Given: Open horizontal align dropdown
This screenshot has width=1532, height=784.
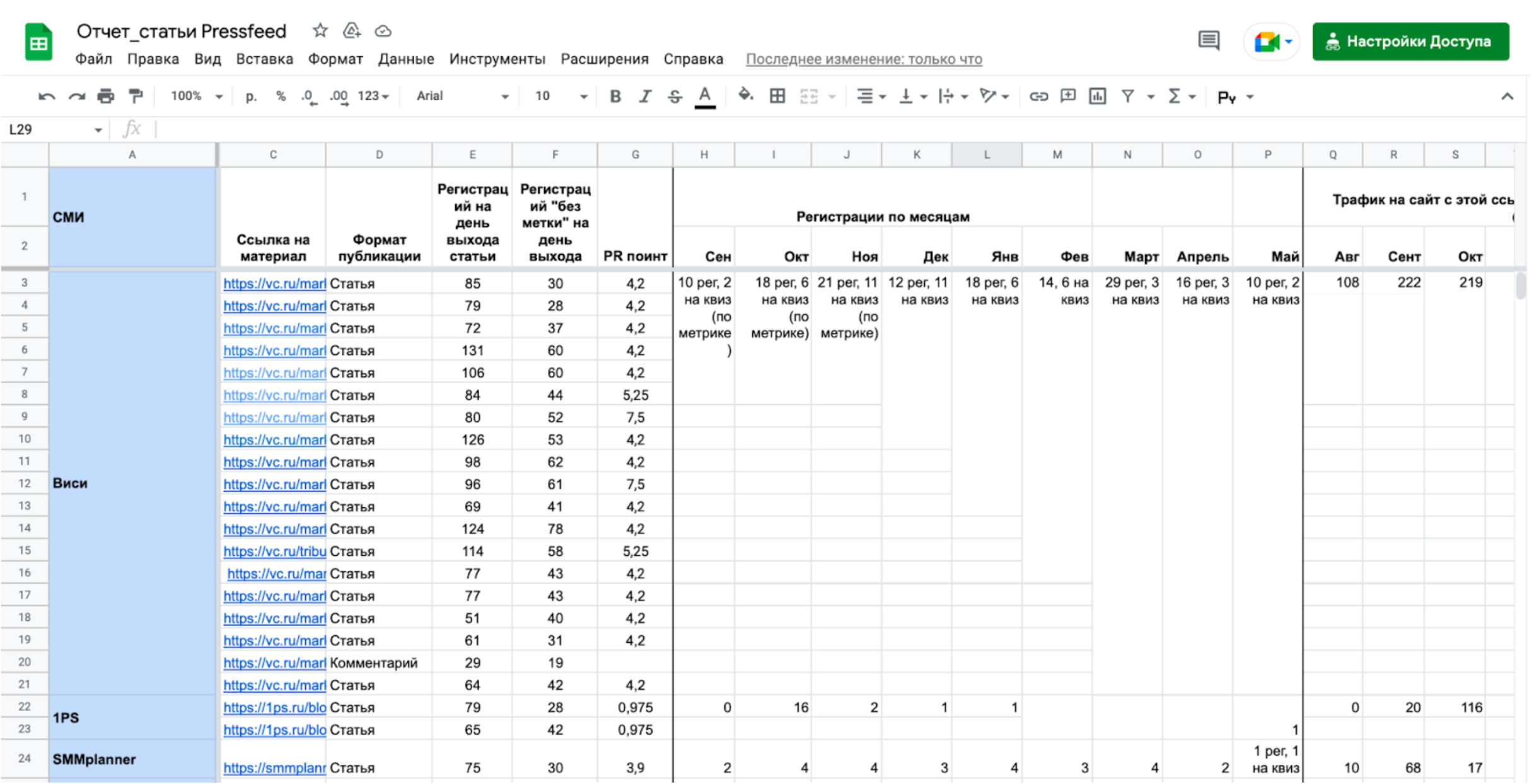Looking at the screenshot, I should [x=871, y=96].
